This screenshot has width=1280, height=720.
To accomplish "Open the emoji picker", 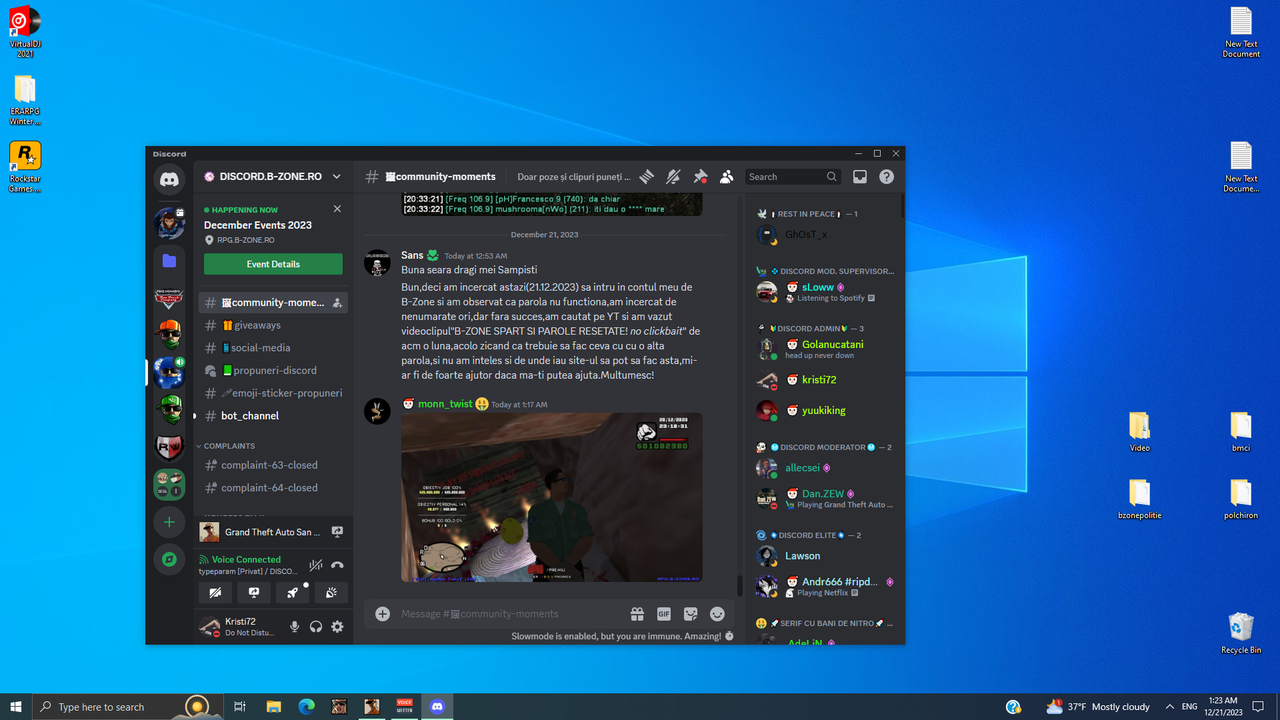I will [717, 613].
